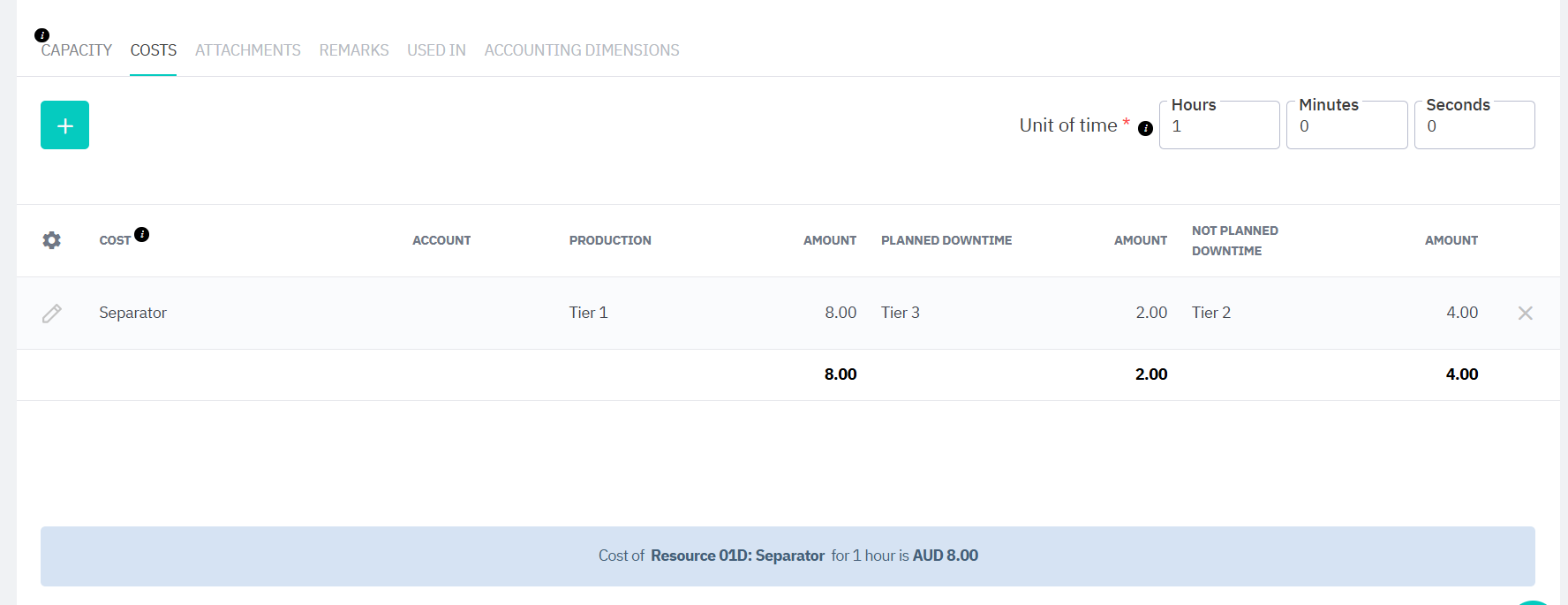Open table settings gear icon

point(52,240)
